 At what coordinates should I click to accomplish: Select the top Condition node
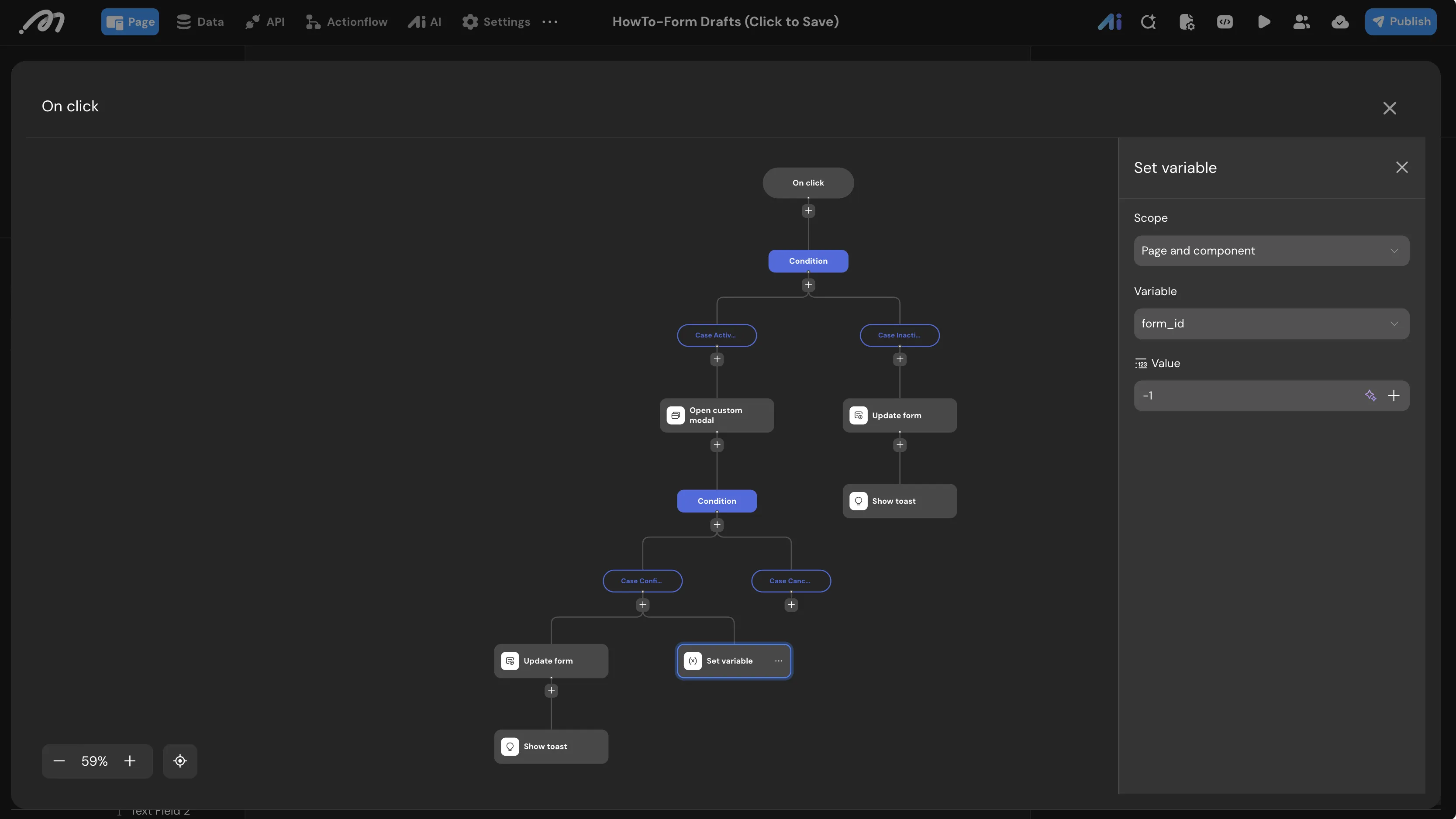coord(807,261)
